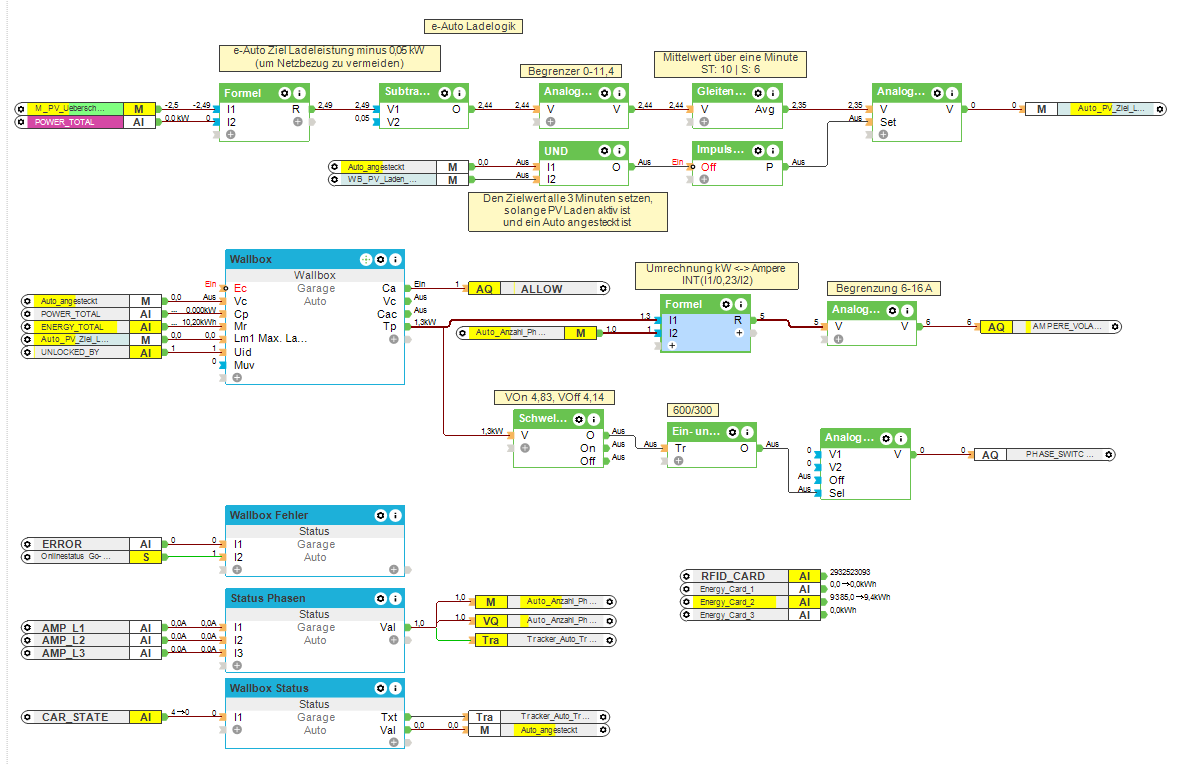The width and height of the screenshot is (1195, 765).
Task: Click plus under Muv on Wallbox block
Action: coord(237,378)
